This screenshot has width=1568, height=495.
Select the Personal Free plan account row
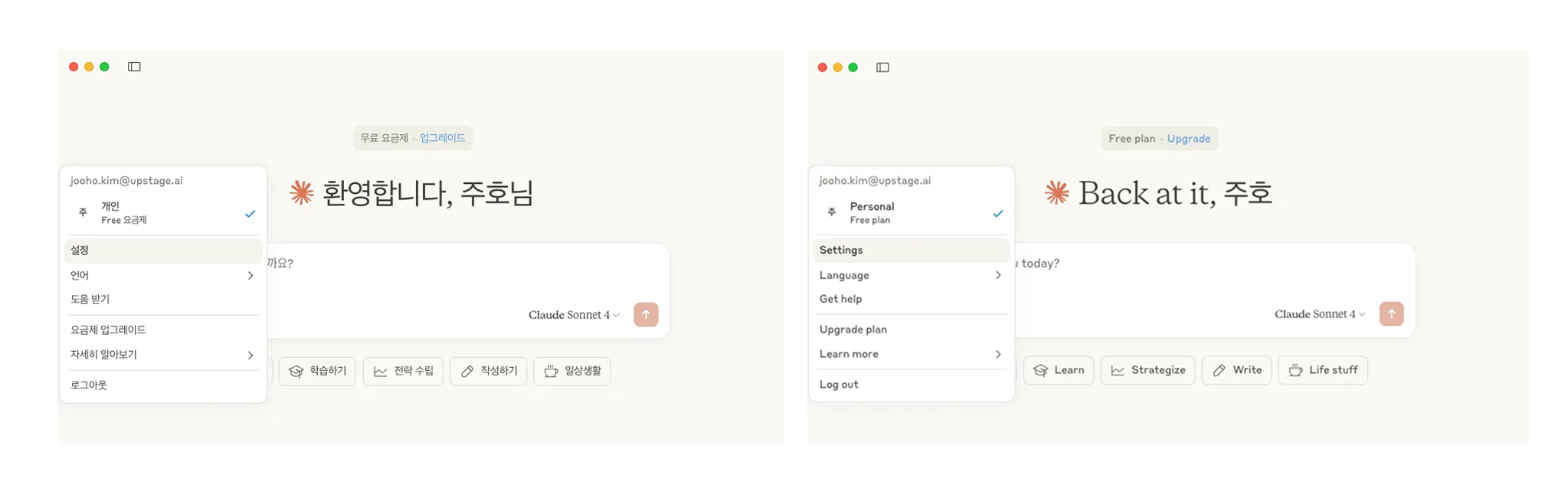(x=911, y=213)
